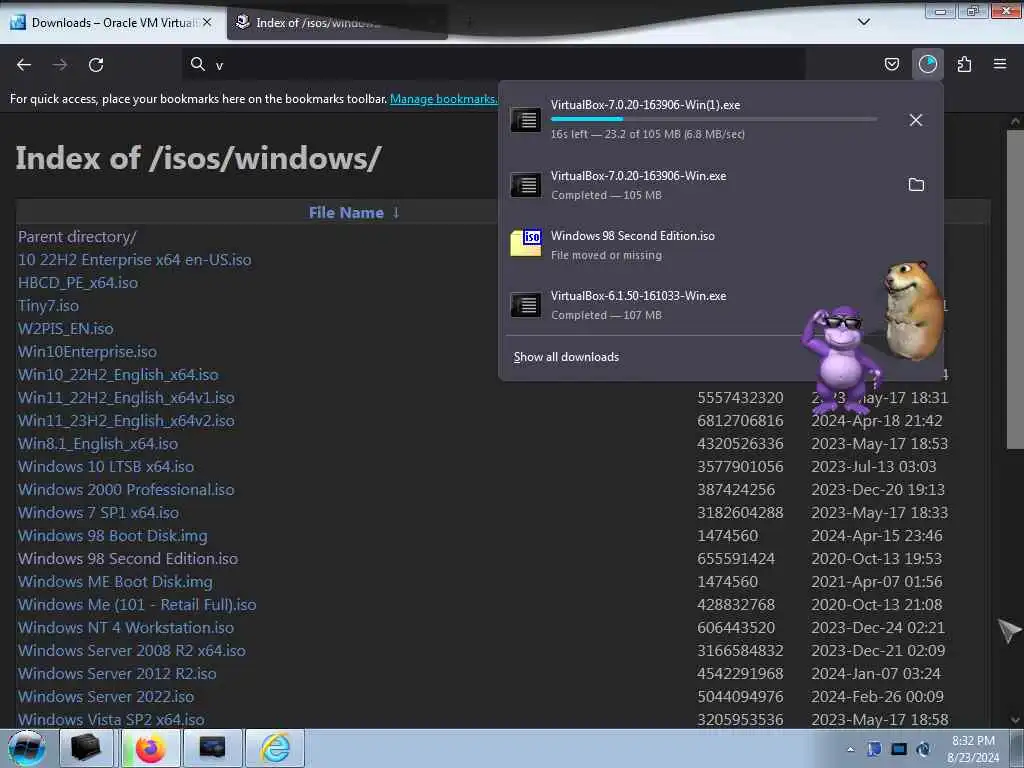This screenshot has height=768, width=1024.
Task: Select size 655591424 for Windows 98 SE
Action: click(736, 559)
